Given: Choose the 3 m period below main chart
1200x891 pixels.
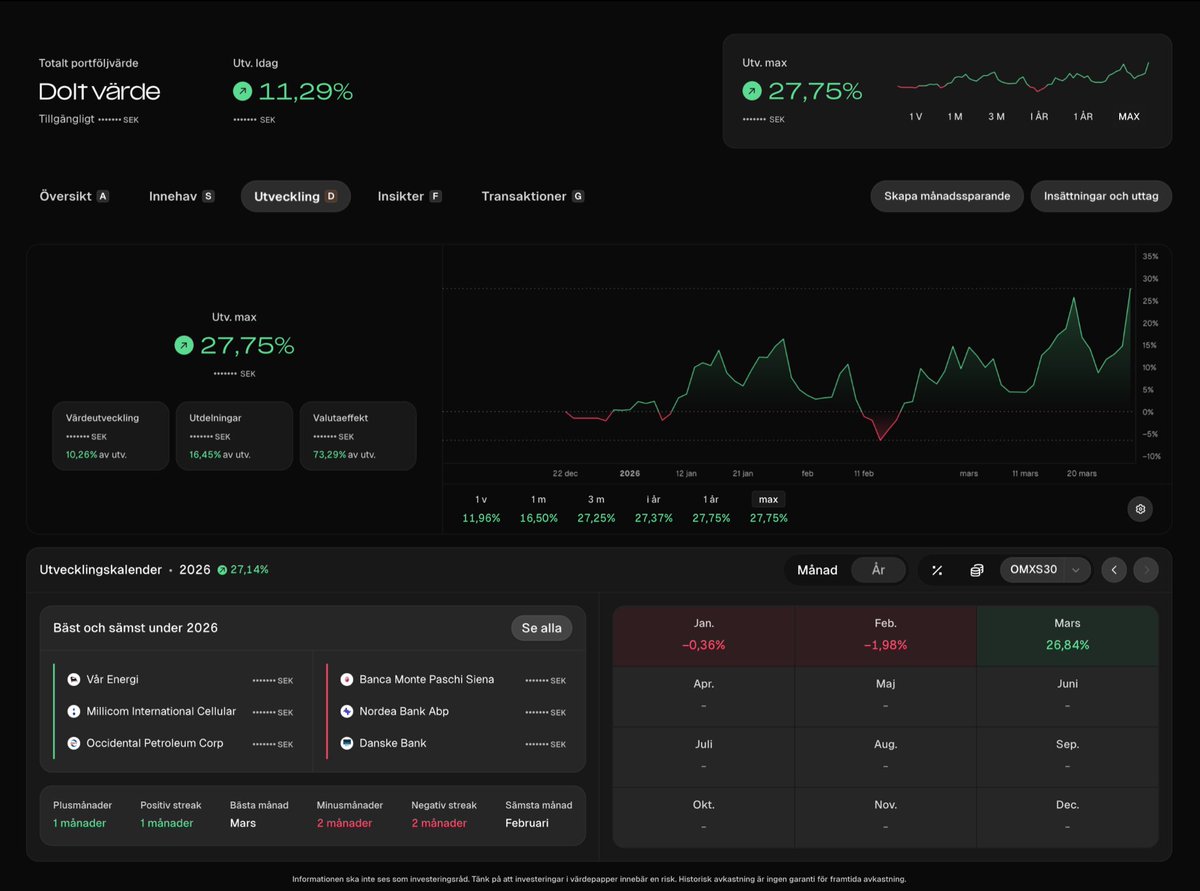Looking at the screenshot, I should (596, 508).
